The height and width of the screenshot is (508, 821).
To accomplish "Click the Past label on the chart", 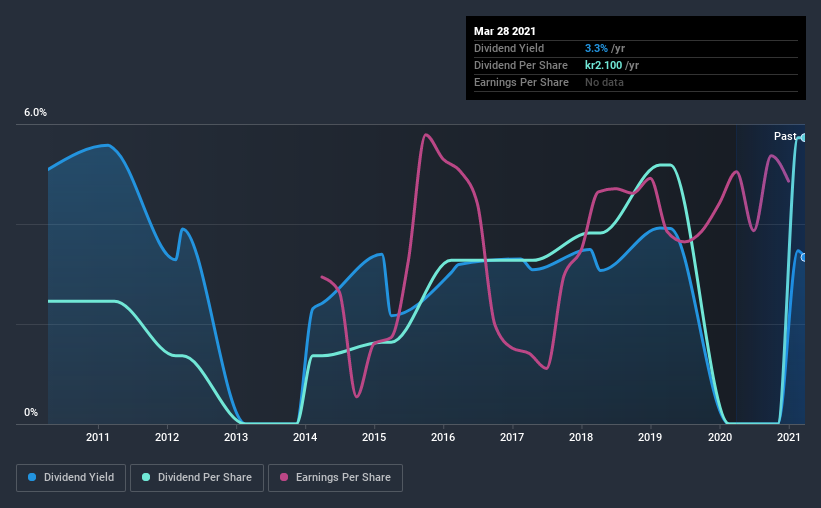I will point(785,137).
